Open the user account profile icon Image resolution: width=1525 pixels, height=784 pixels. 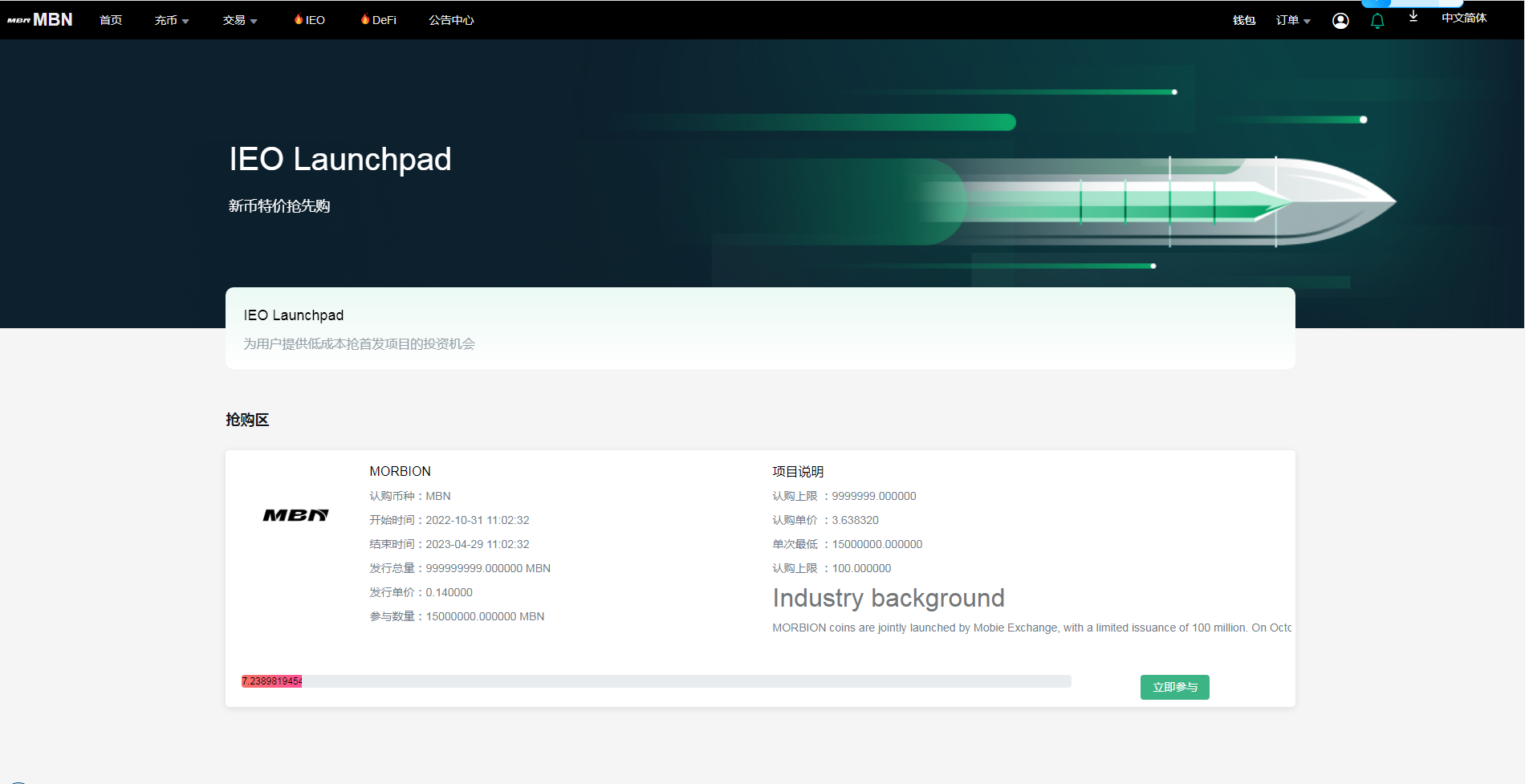click(1340, 21)
